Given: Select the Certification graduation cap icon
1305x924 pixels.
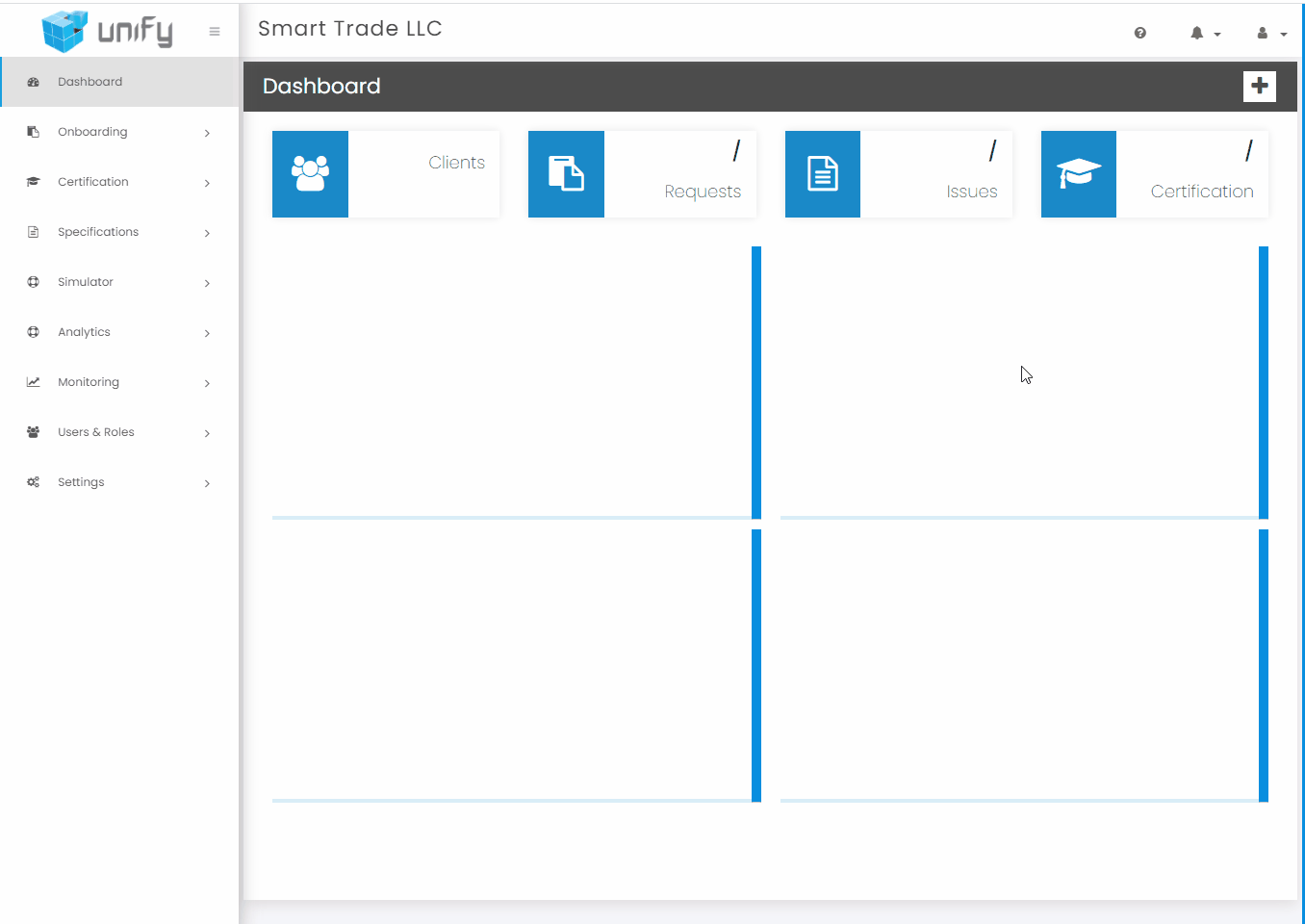Looking at the screenshot, I should click(x=1078, y=173).
